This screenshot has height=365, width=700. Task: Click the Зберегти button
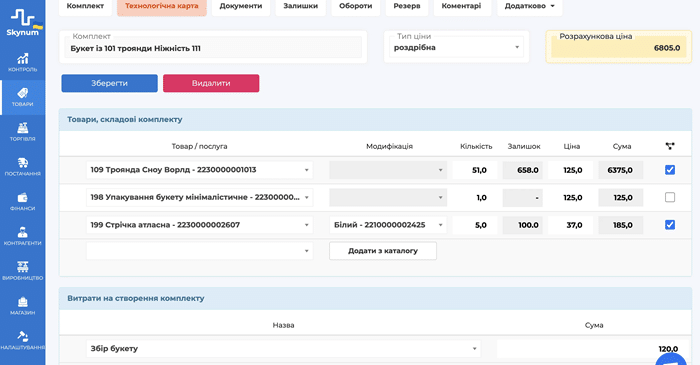click(109, 83)
